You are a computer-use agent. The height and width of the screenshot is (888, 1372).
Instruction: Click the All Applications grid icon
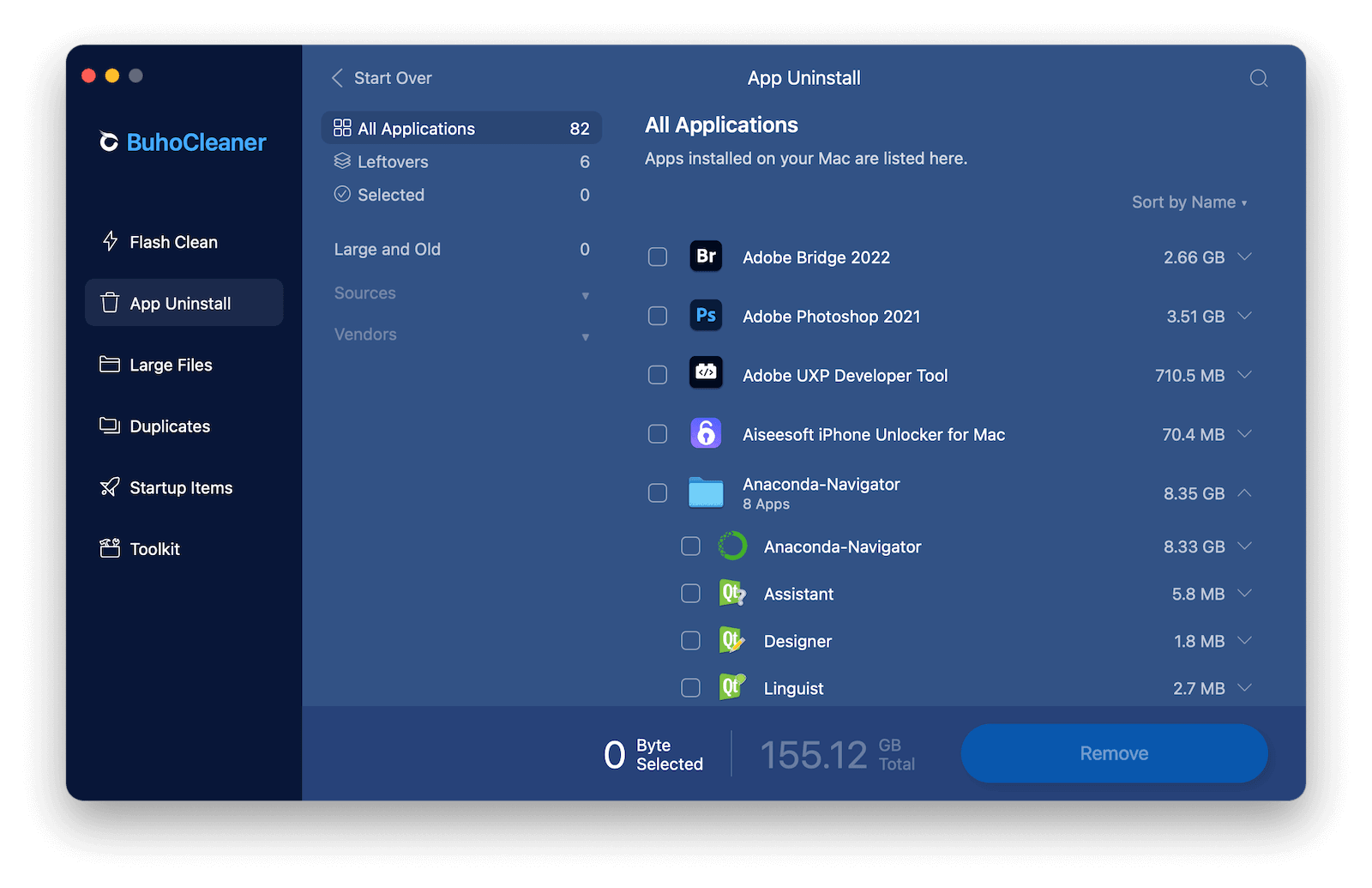342,128
